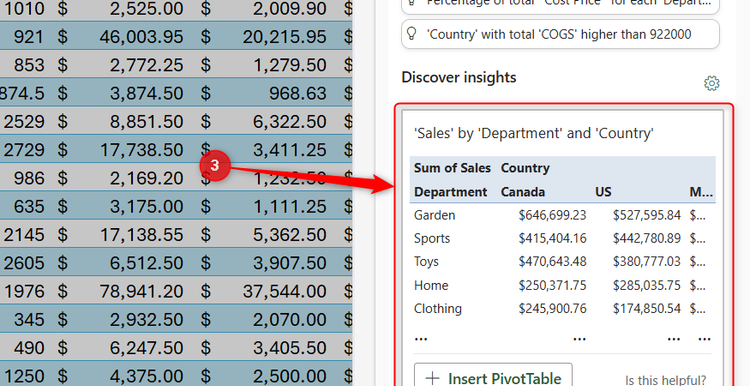
Task: Click the Clothing US value $174,850.54
Action: pyautogui.click(x=647, y=309)
